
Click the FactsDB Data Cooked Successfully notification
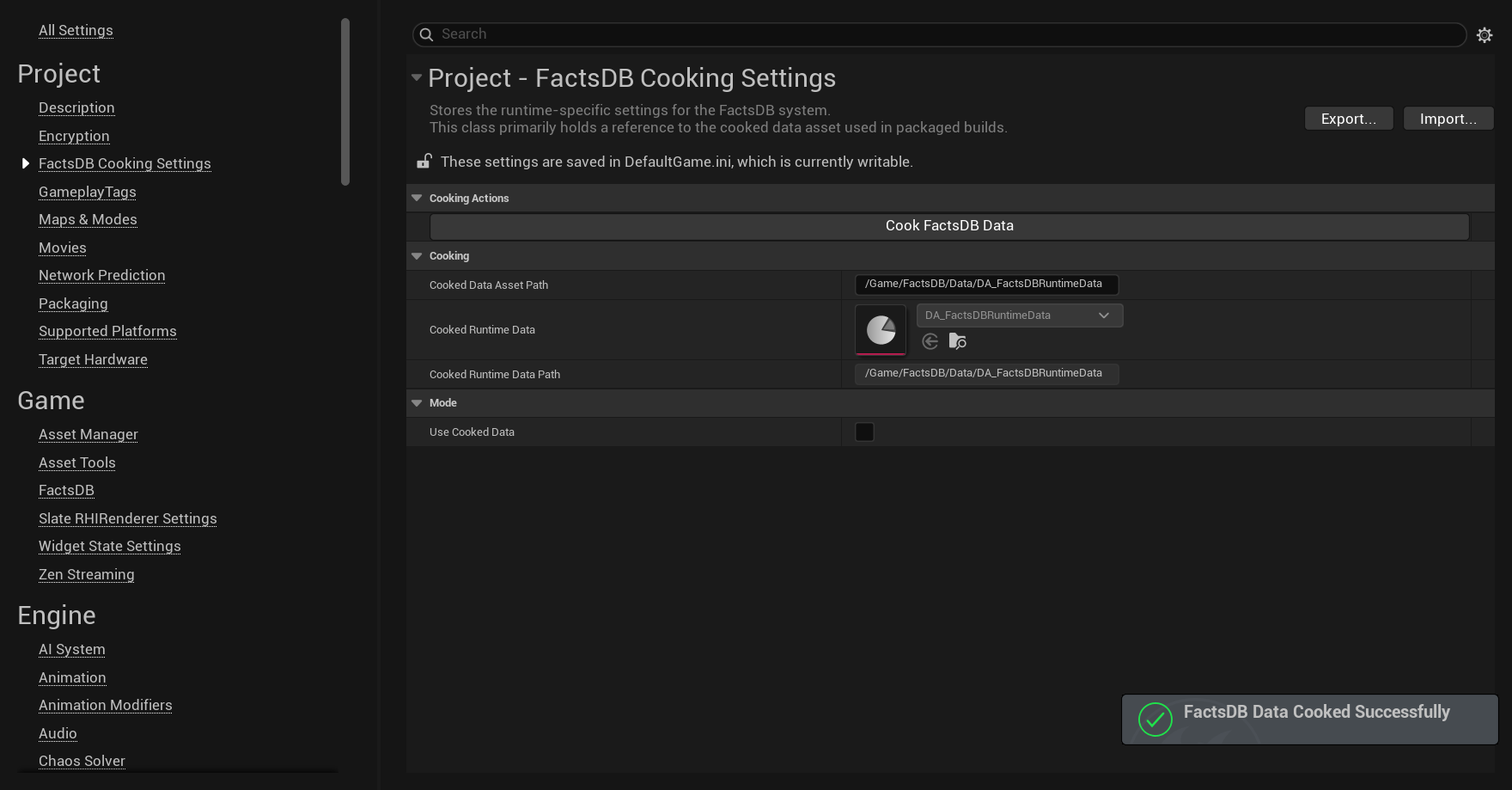click(x=1309, y=720)
